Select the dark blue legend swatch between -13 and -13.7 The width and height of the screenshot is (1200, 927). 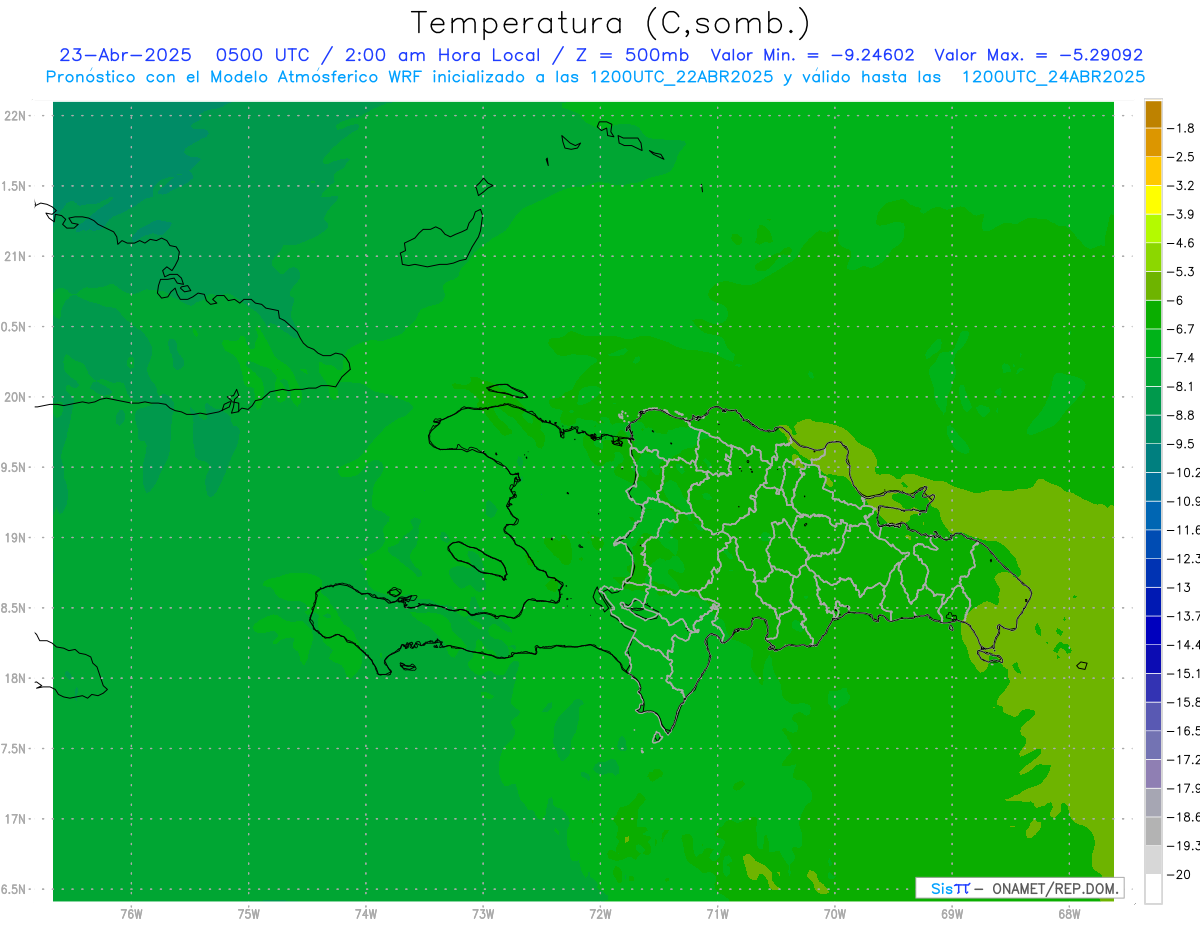(x=1153, y=602)
